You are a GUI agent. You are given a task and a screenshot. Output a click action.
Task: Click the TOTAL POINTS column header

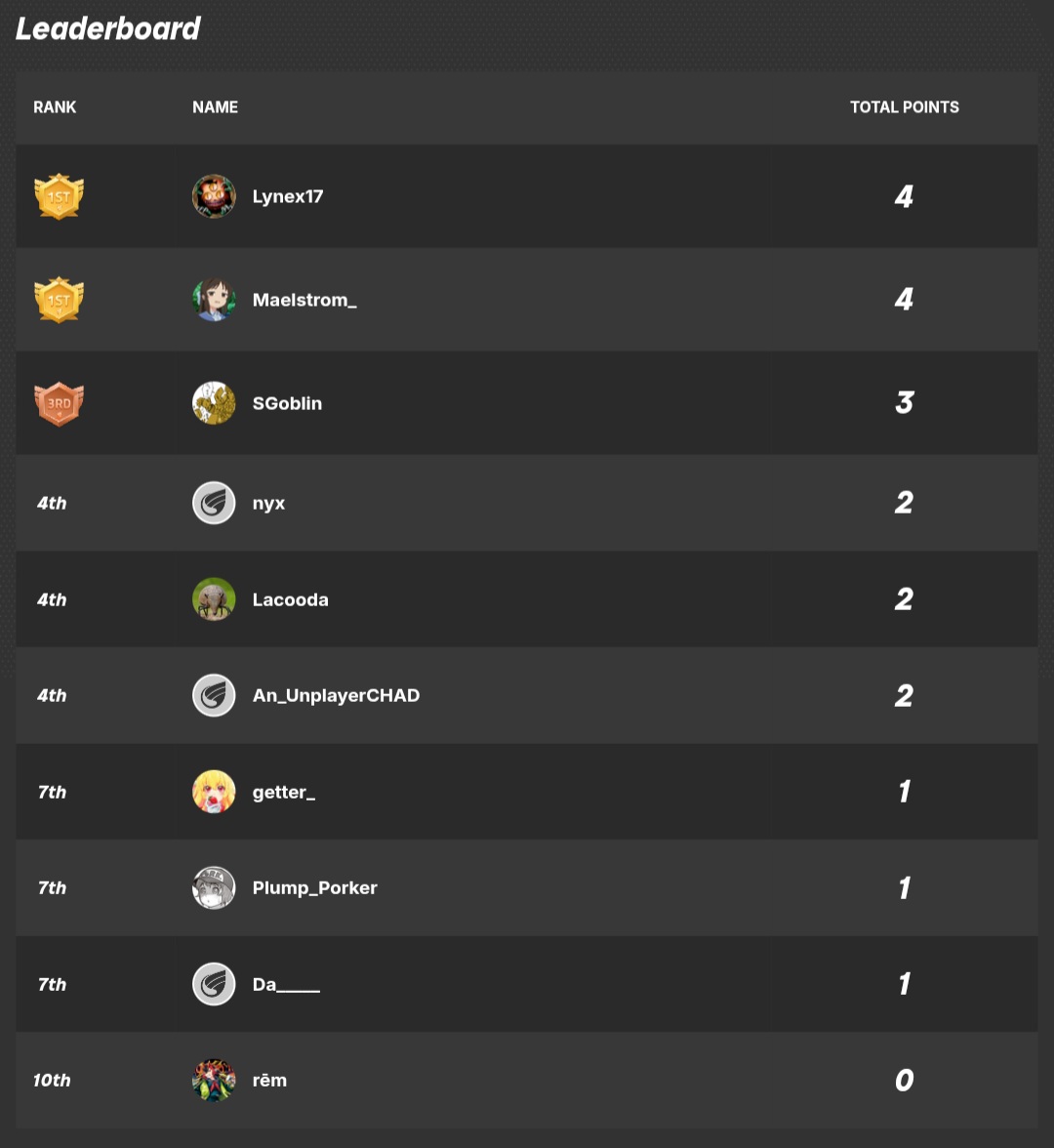coord(905,107)
